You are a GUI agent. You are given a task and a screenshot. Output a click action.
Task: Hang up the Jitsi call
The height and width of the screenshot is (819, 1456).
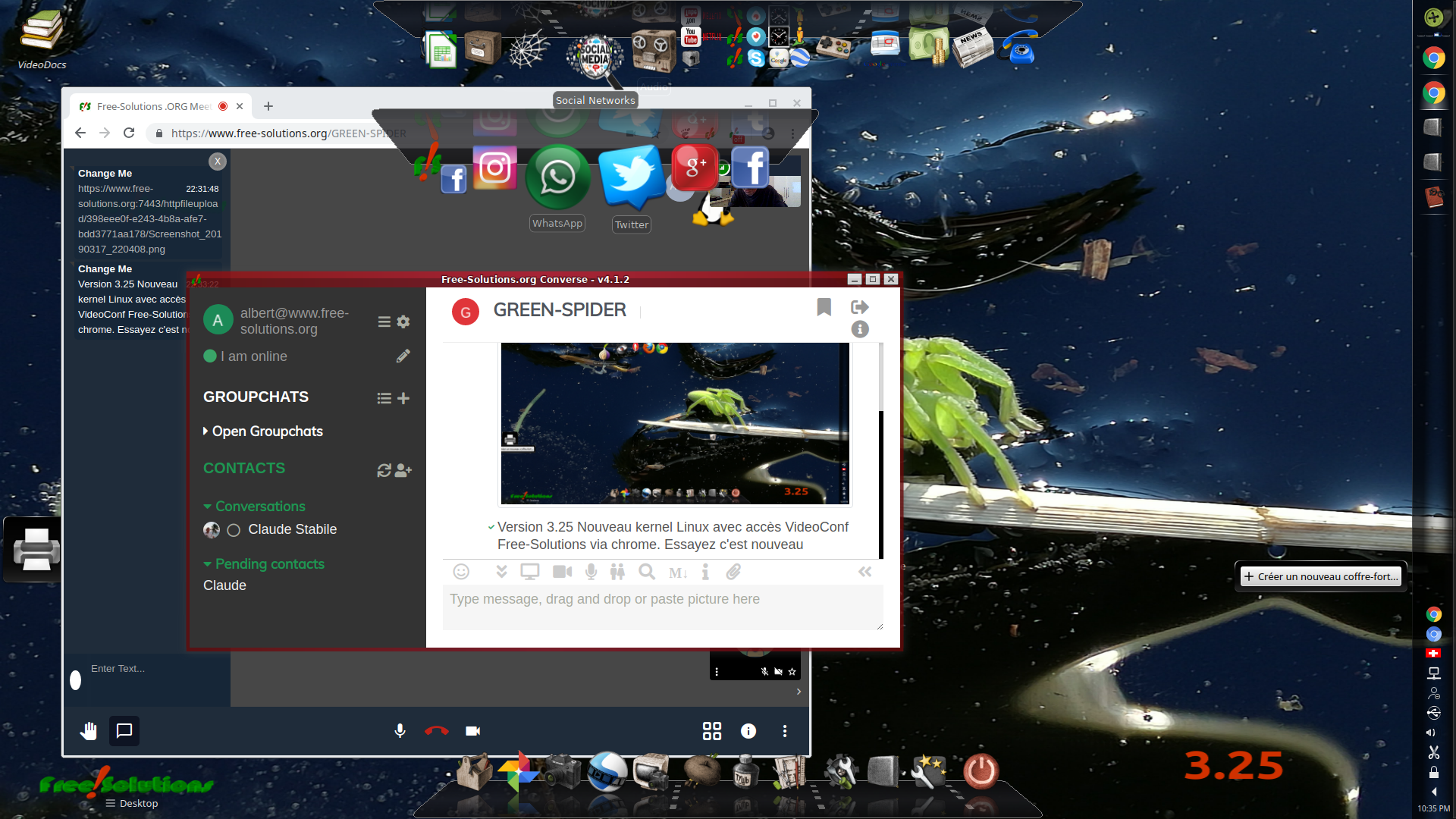(437, 731)
